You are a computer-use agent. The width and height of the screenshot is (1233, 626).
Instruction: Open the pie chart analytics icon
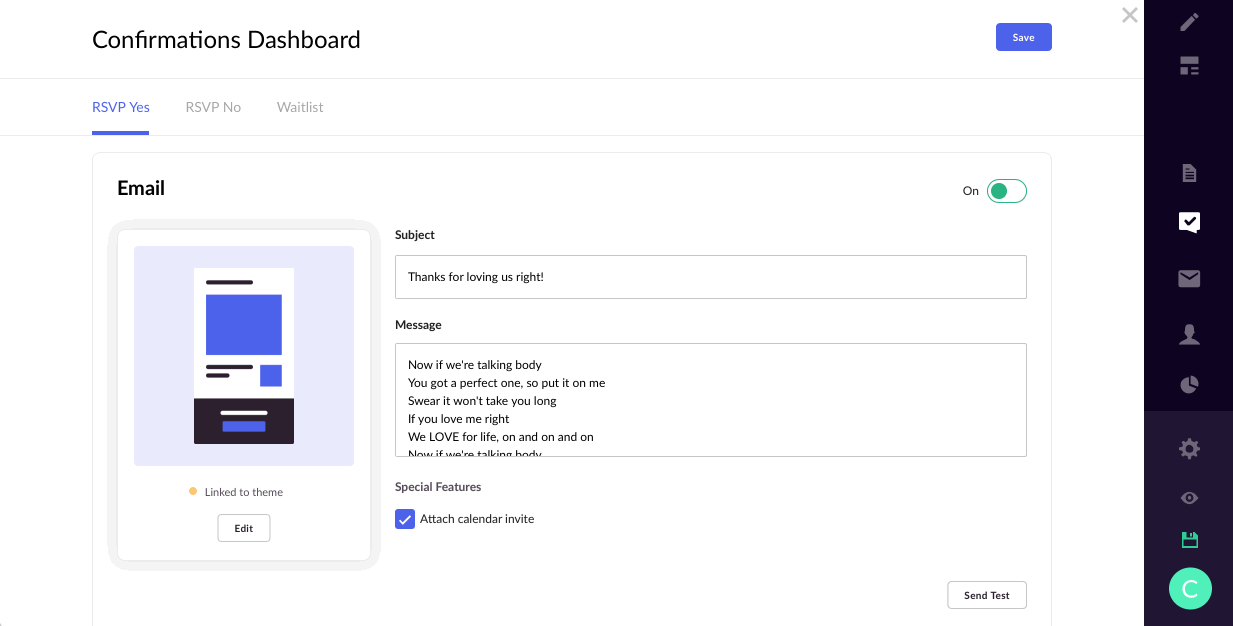pos(1189,385)
